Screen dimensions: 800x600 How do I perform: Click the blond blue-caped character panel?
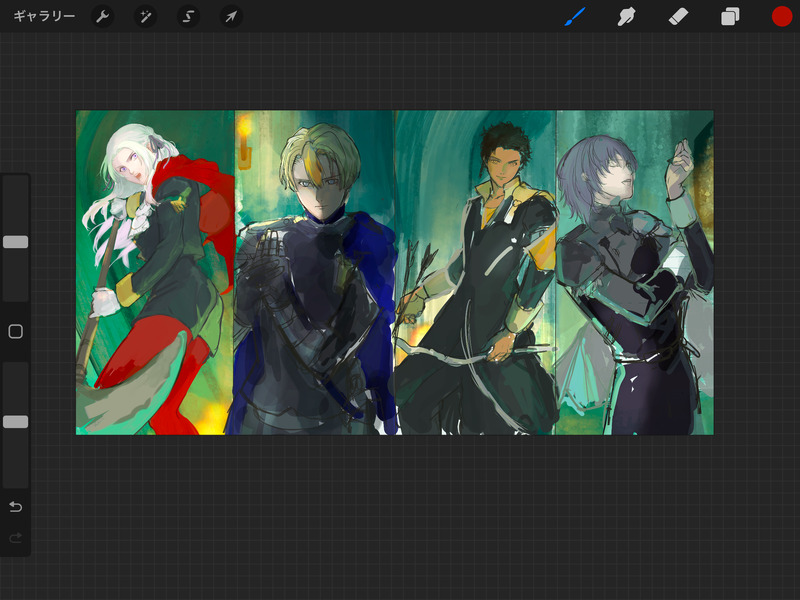click(315, 272)
